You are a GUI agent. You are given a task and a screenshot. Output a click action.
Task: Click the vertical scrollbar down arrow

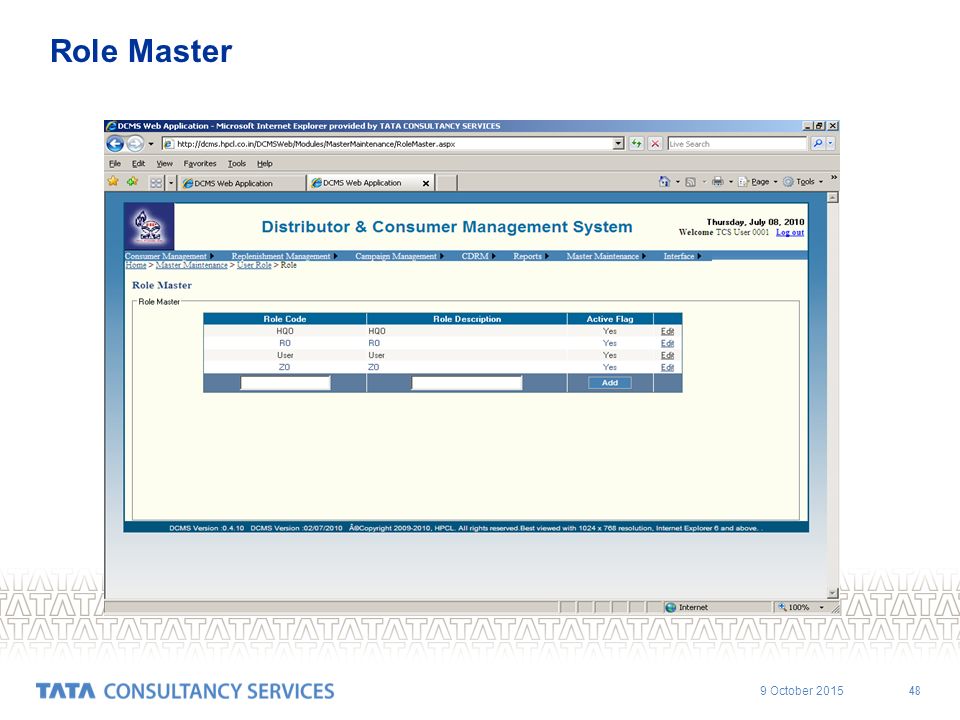(x=833, y=593)
